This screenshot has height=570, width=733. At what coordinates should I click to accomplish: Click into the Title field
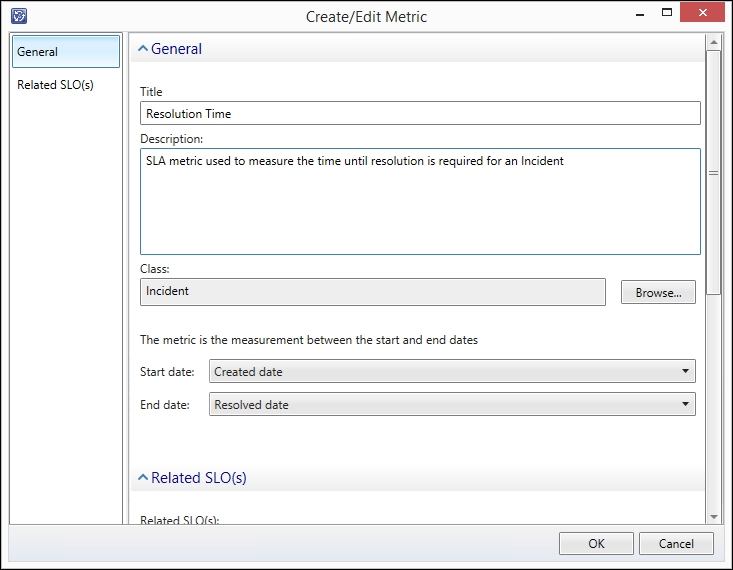point(420,113)
